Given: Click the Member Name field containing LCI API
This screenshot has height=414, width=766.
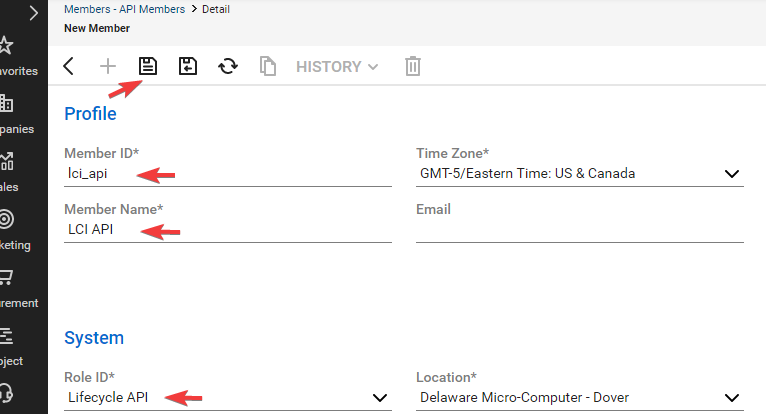Looking at the screenshot, I should [x=227, y=230].
